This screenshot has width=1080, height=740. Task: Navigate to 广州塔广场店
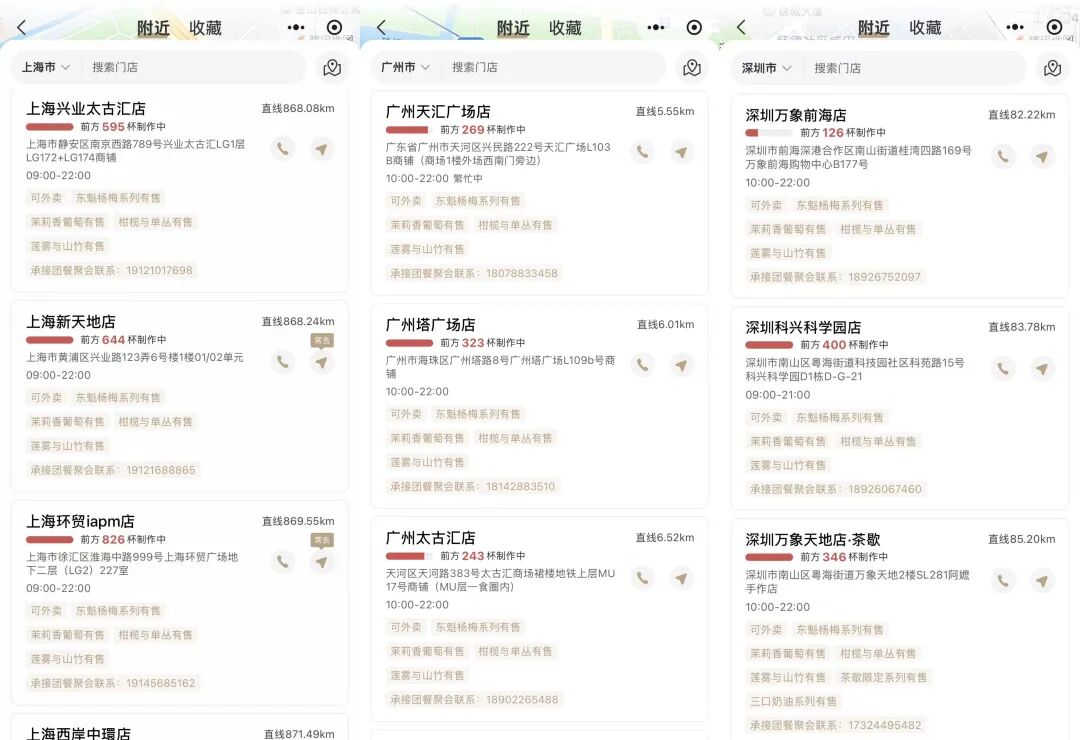tap(681, 365)
